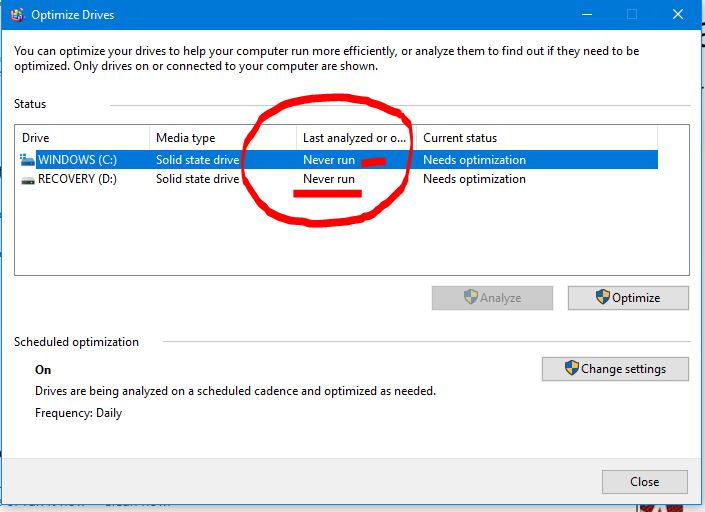Click Solid state drive for RECOVERY (D:)
705x512 pixels.
pos(197,179)
